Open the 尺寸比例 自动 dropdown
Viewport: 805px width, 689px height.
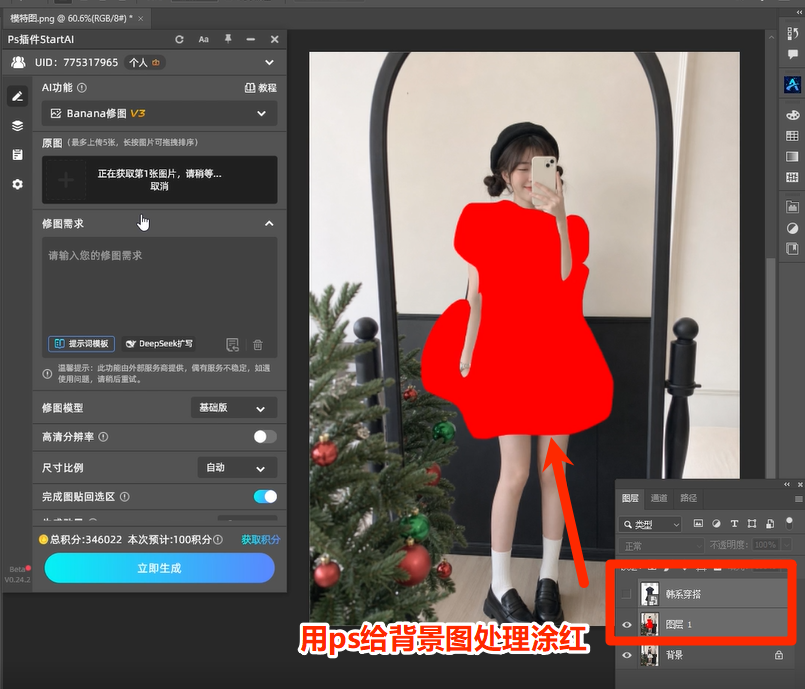click(237, 468)
